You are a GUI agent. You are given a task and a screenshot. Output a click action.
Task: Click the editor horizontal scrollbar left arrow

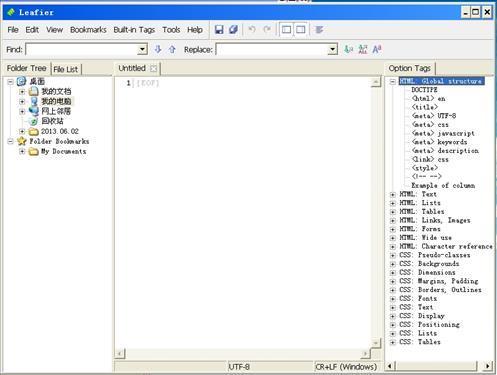click(x=120, y=353)
